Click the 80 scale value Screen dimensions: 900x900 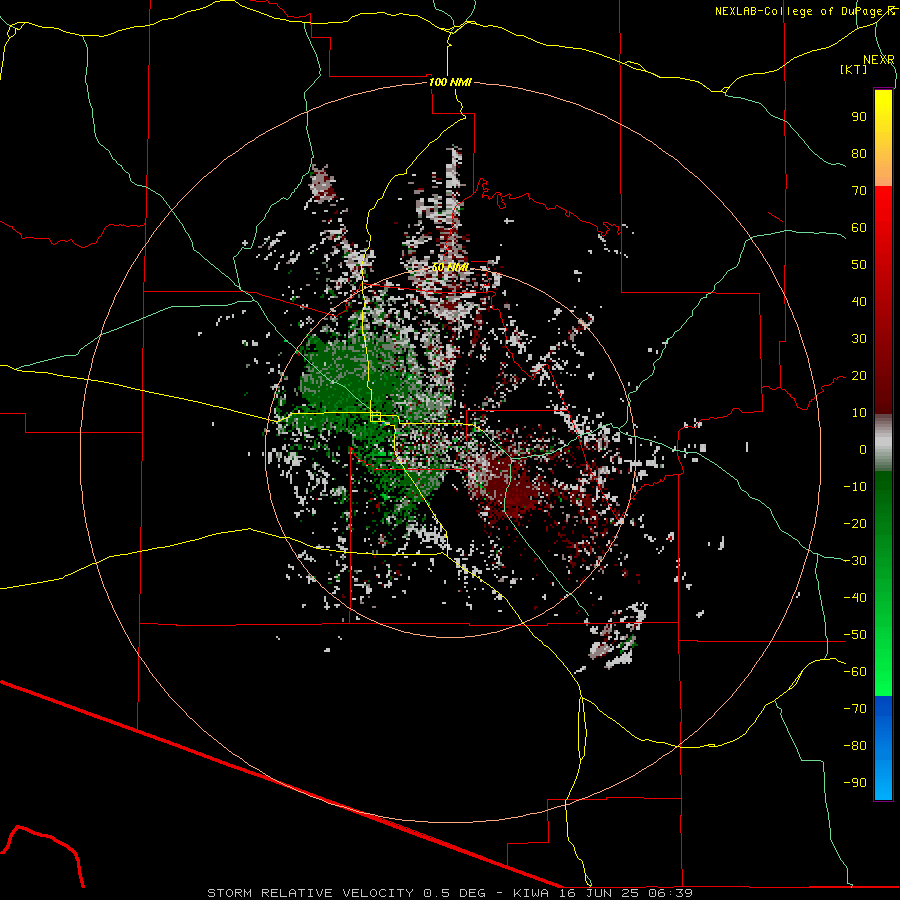click(x=859, y=154)
